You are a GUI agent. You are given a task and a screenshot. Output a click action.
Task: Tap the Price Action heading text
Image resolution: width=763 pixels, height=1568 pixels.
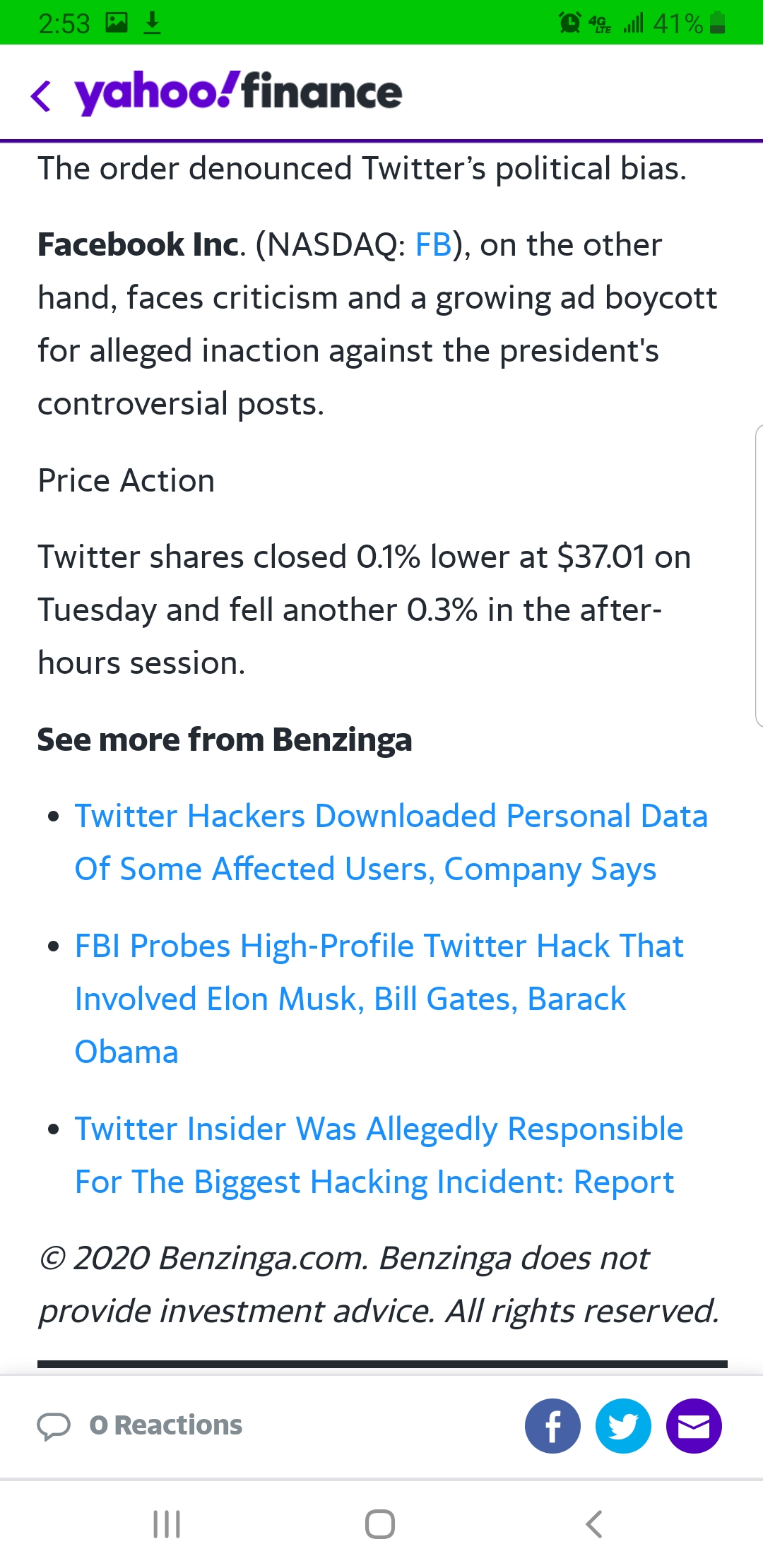pos(126,480)
